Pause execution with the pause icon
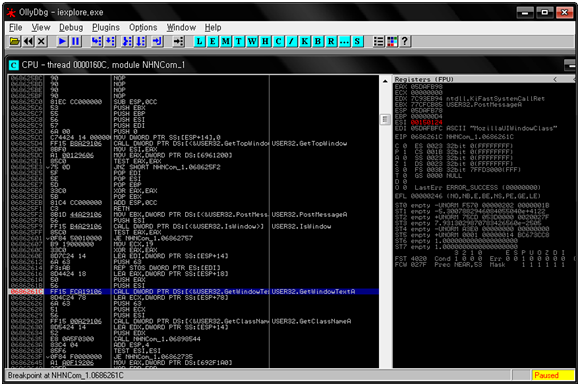580x386 pixels. 75,41
